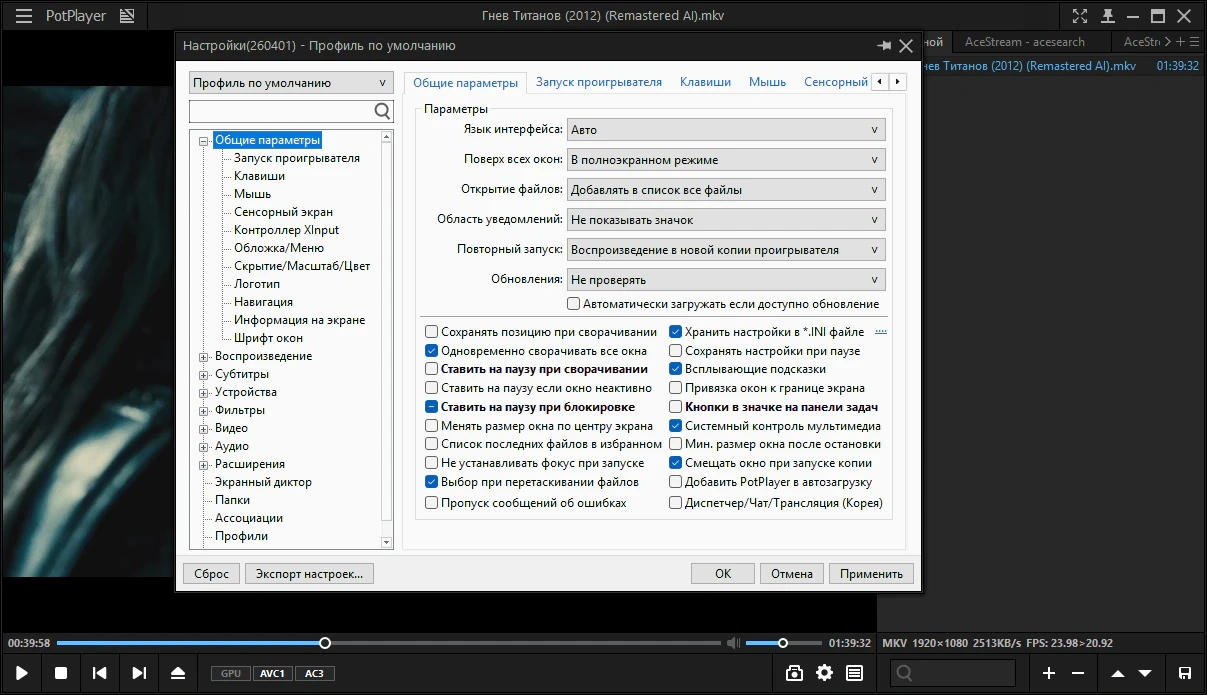
Task: Toggle 'Добавить PotPlayer в автозагрузку' checkbox
Action: point(676,482)
